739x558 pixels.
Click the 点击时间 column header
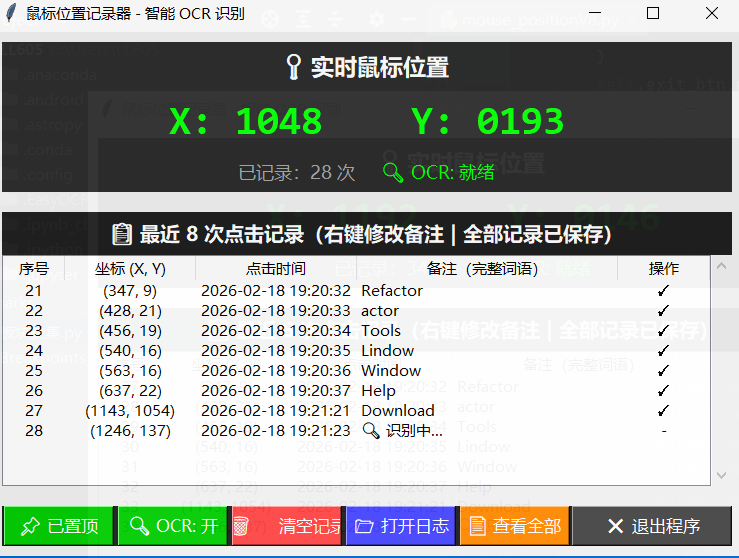point(276,268)
